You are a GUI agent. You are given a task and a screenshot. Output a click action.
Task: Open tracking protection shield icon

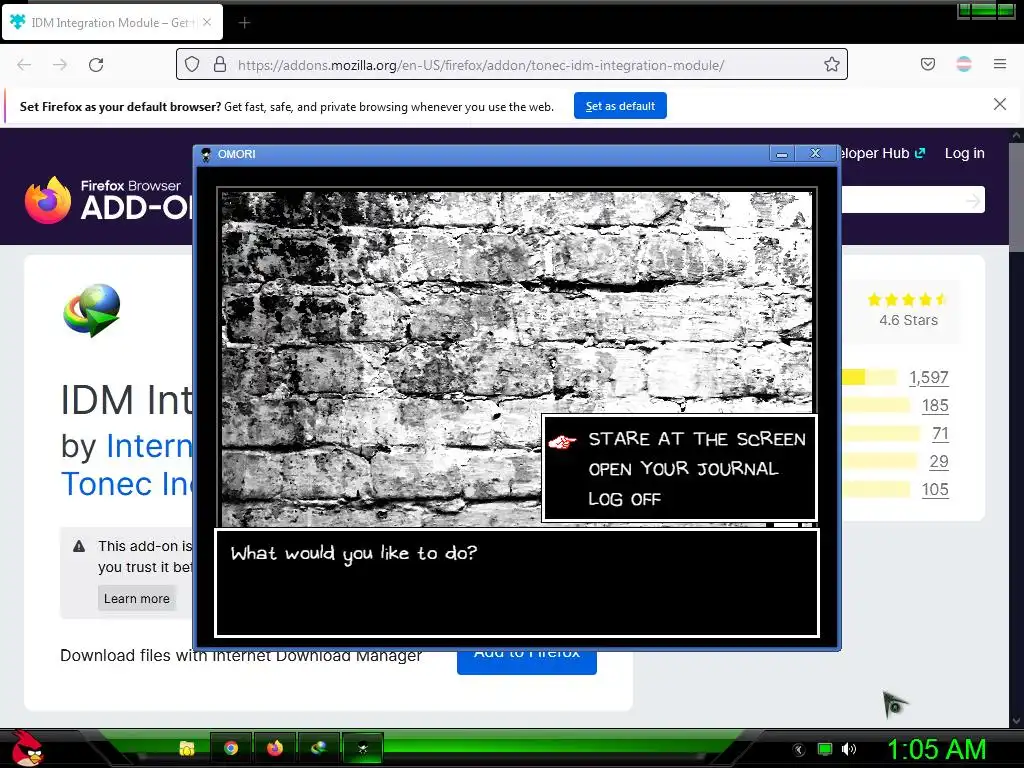point(192,65)
